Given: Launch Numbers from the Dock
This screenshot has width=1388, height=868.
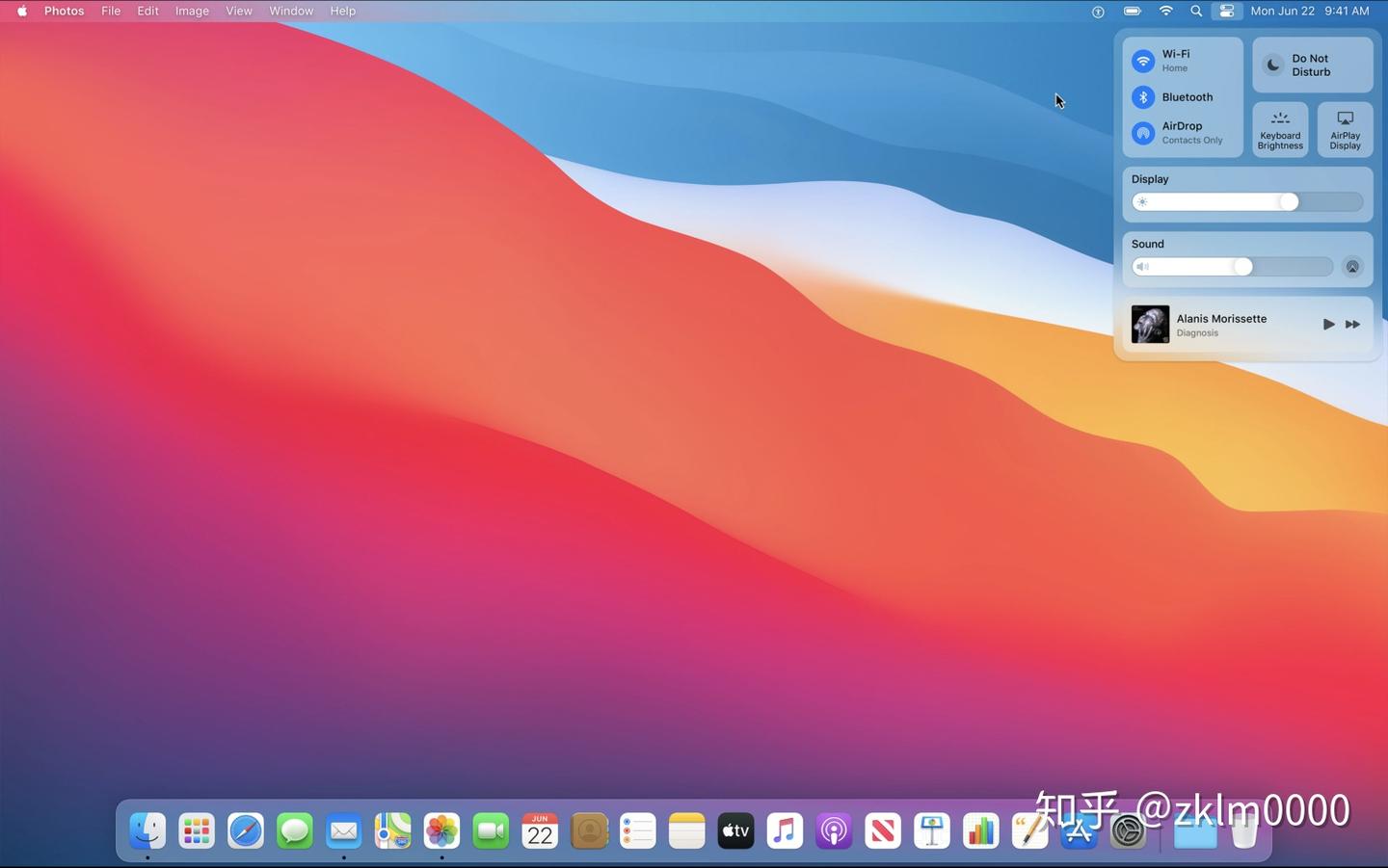Looking at the screenshot, I should (980, 830).
